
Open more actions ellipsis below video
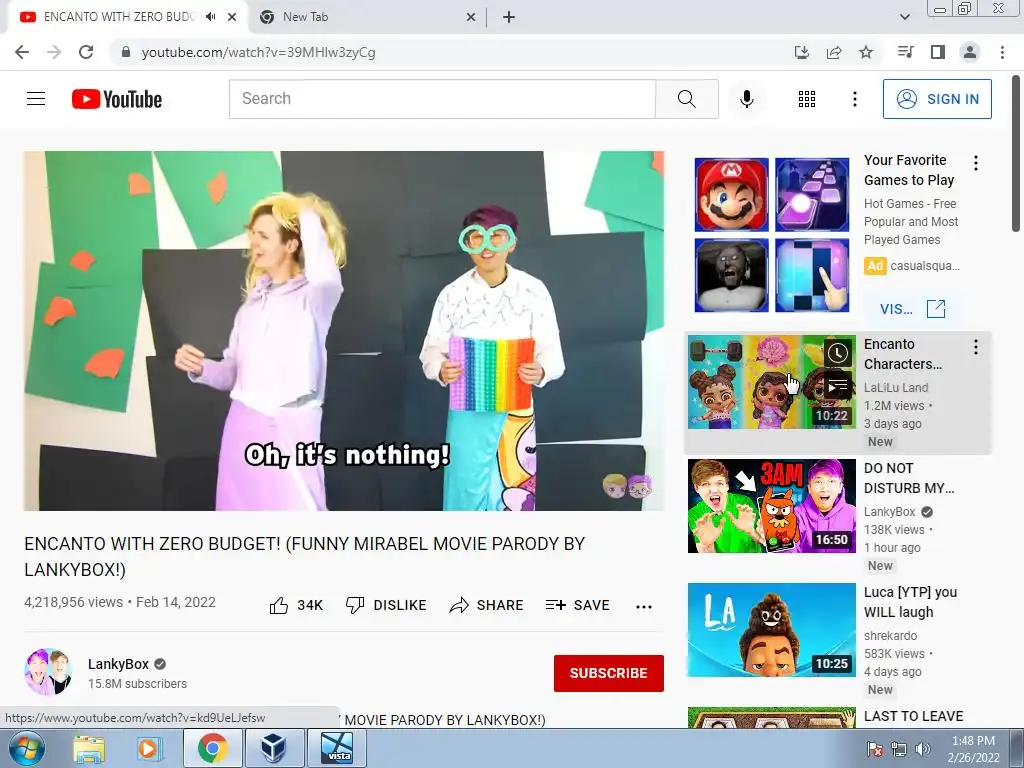tap(644, 607)
